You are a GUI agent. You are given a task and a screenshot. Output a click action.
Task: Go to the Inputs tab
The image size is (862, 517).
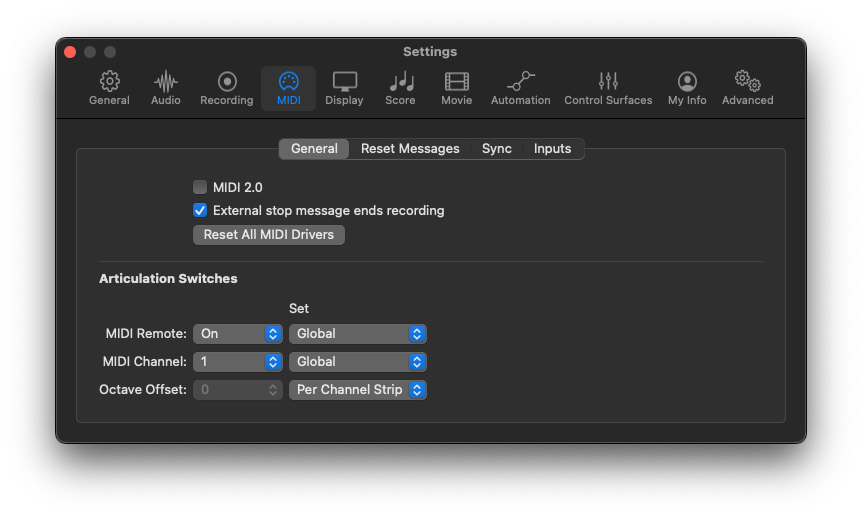pos(552,149)
